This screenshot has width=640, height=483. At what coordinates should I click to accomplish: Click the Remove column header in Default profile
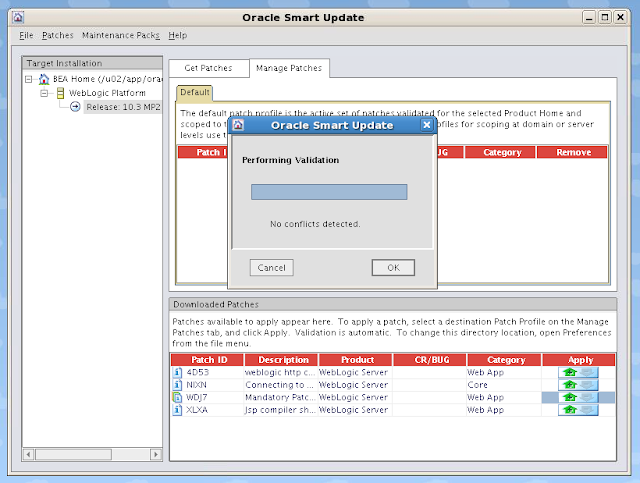572,152
